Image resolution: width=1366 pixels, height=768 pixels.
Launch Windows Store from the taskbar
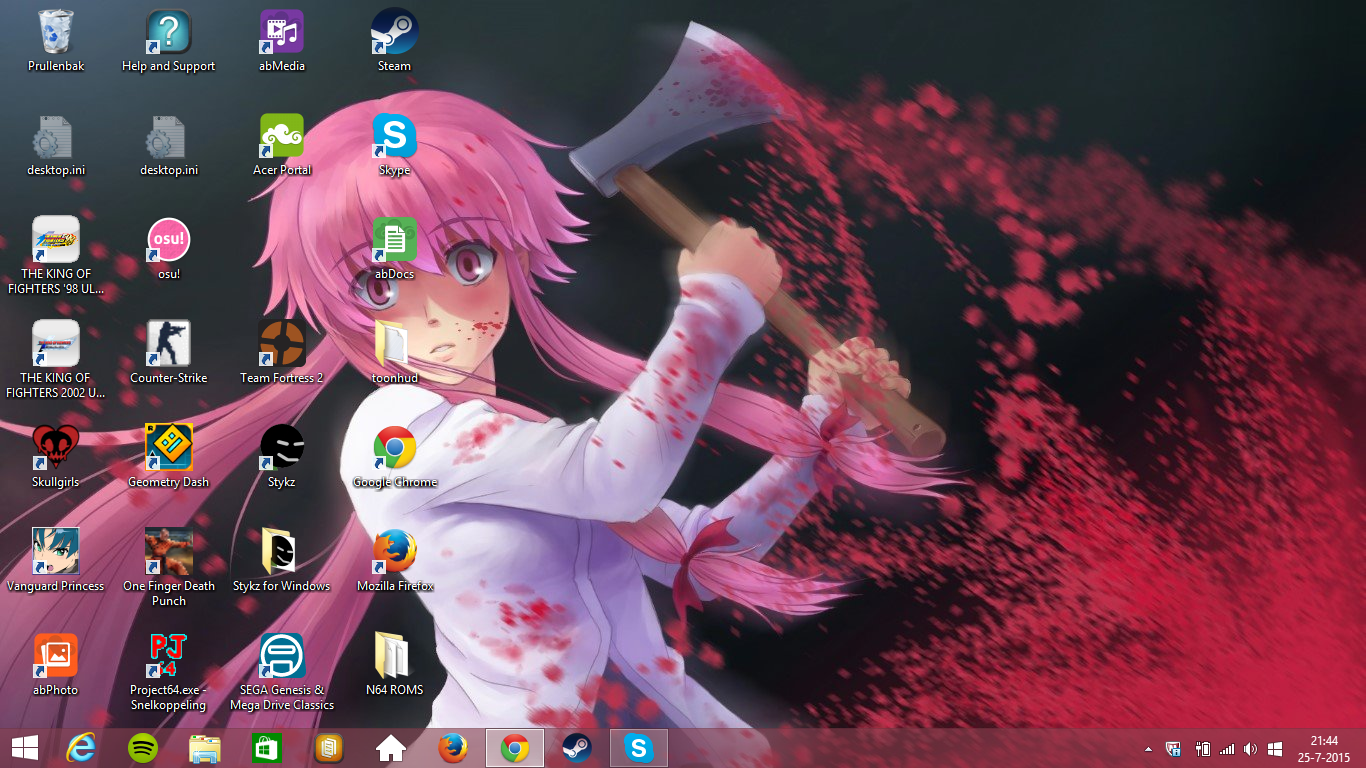(267, 748)
